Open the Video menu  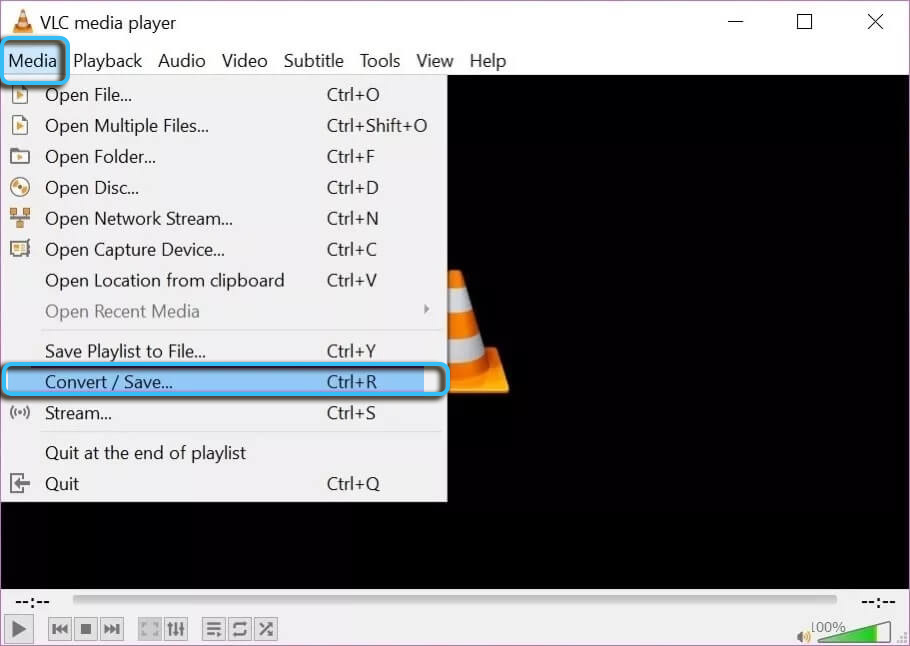tap(244, 60)
